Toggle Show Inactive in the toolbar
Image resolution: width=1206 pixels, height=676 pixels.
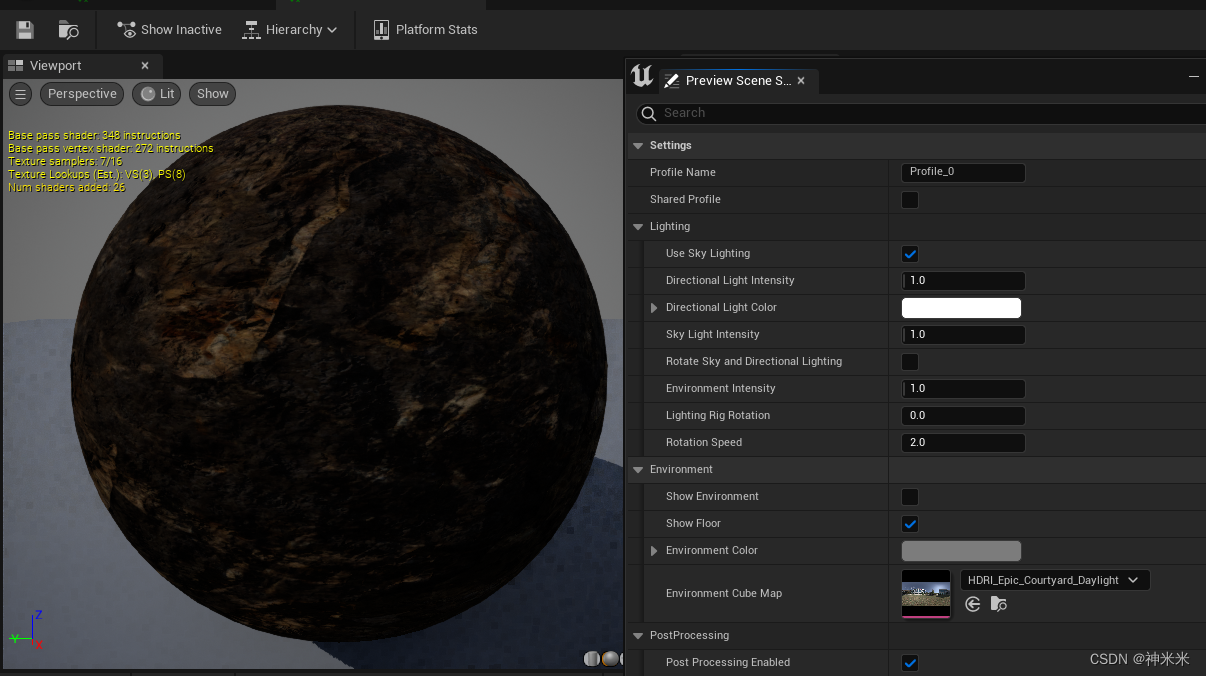[x=170, y=30]
